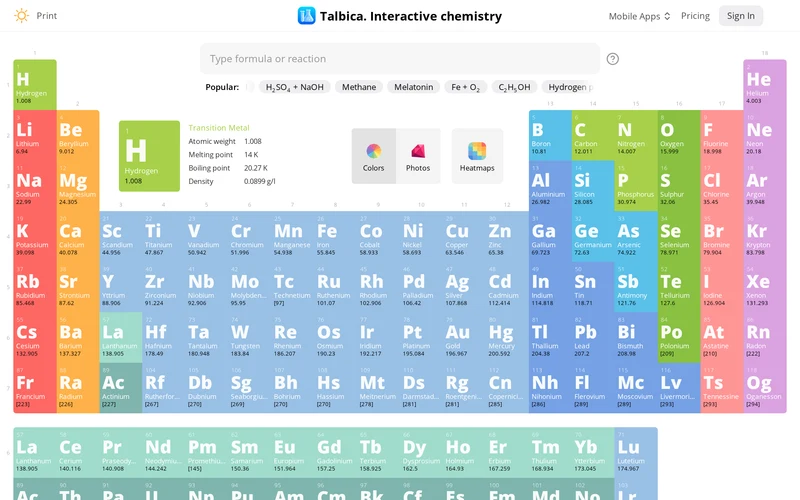Select the C2H5OH popular chip

514,87
